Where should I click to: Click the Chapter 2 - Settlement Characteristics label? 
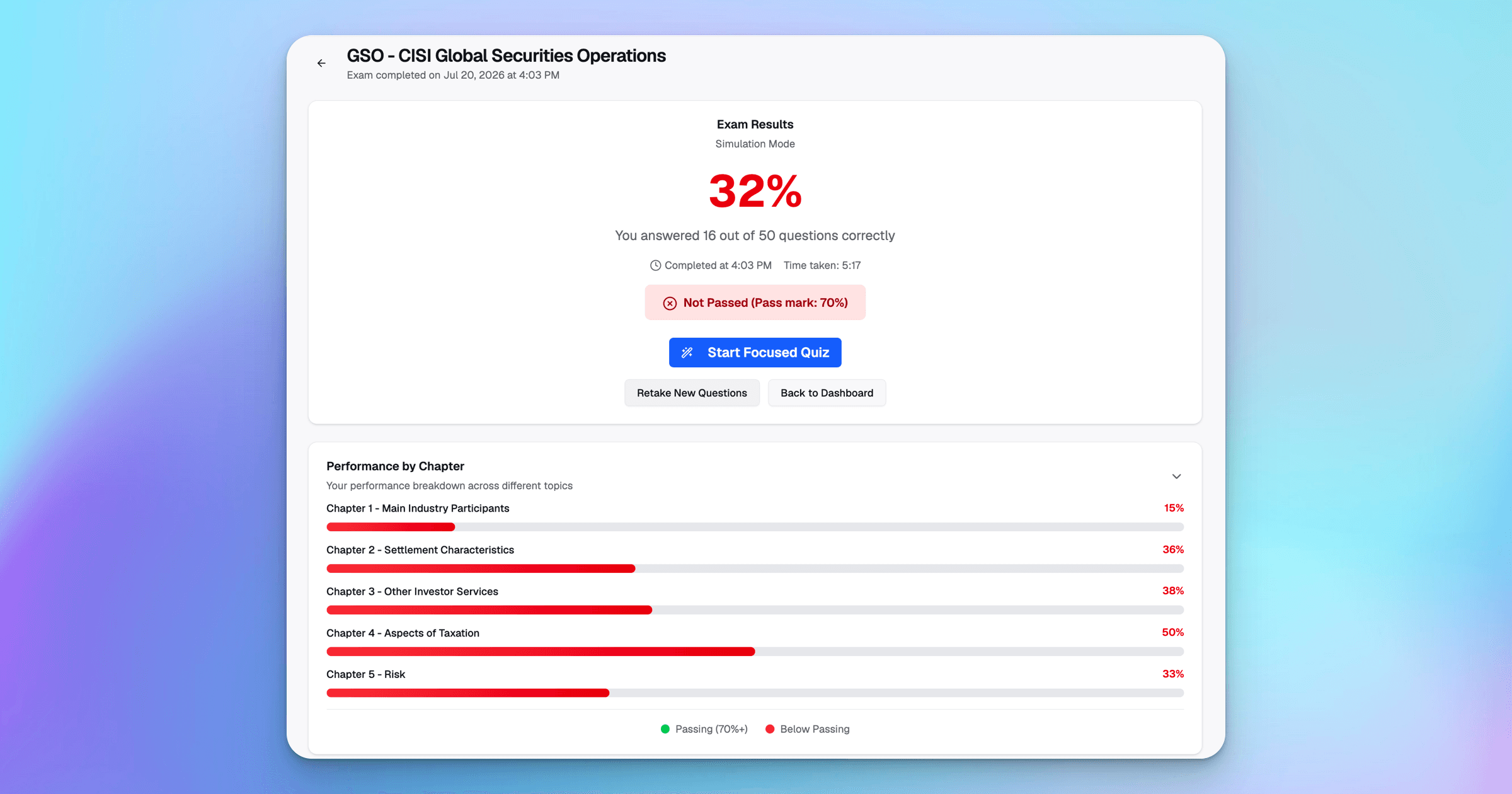(420, 550)
